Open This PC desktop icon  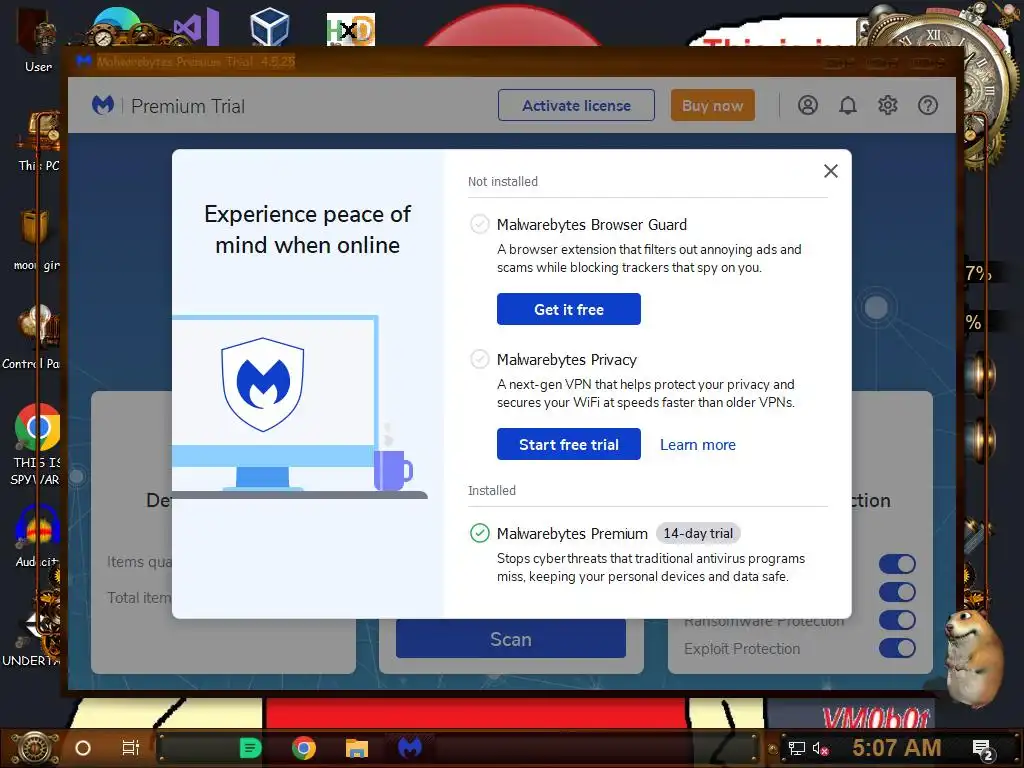[38, 140]
